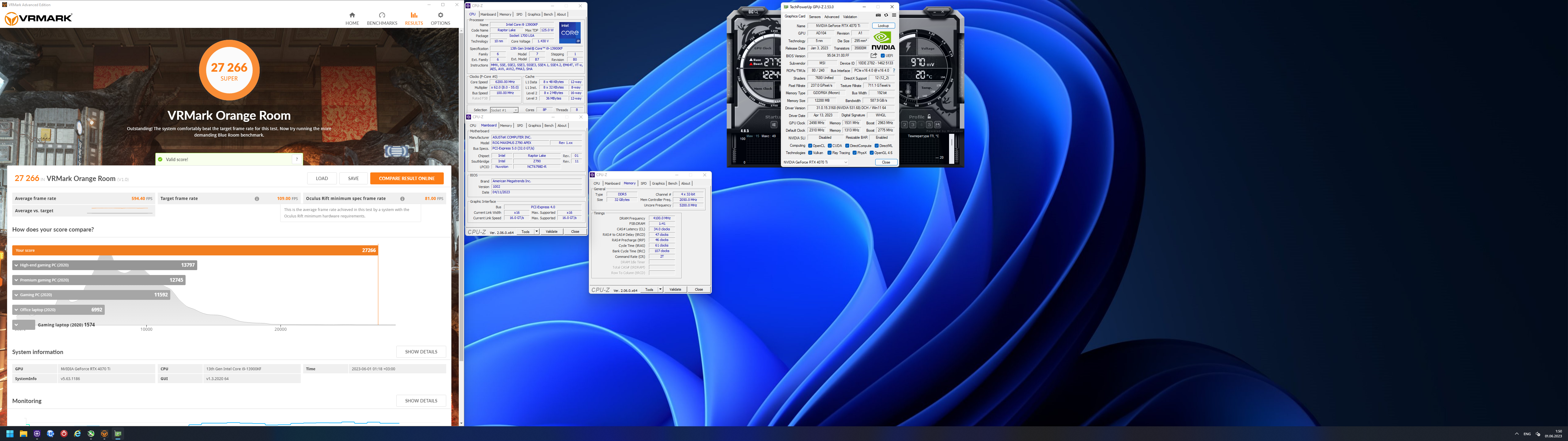Open Tools dropdown arrow in CPU-Z Mainboard window
The width and height of the screenshot is (1568, 441).
pyautogui.click(x=536, y=232)
